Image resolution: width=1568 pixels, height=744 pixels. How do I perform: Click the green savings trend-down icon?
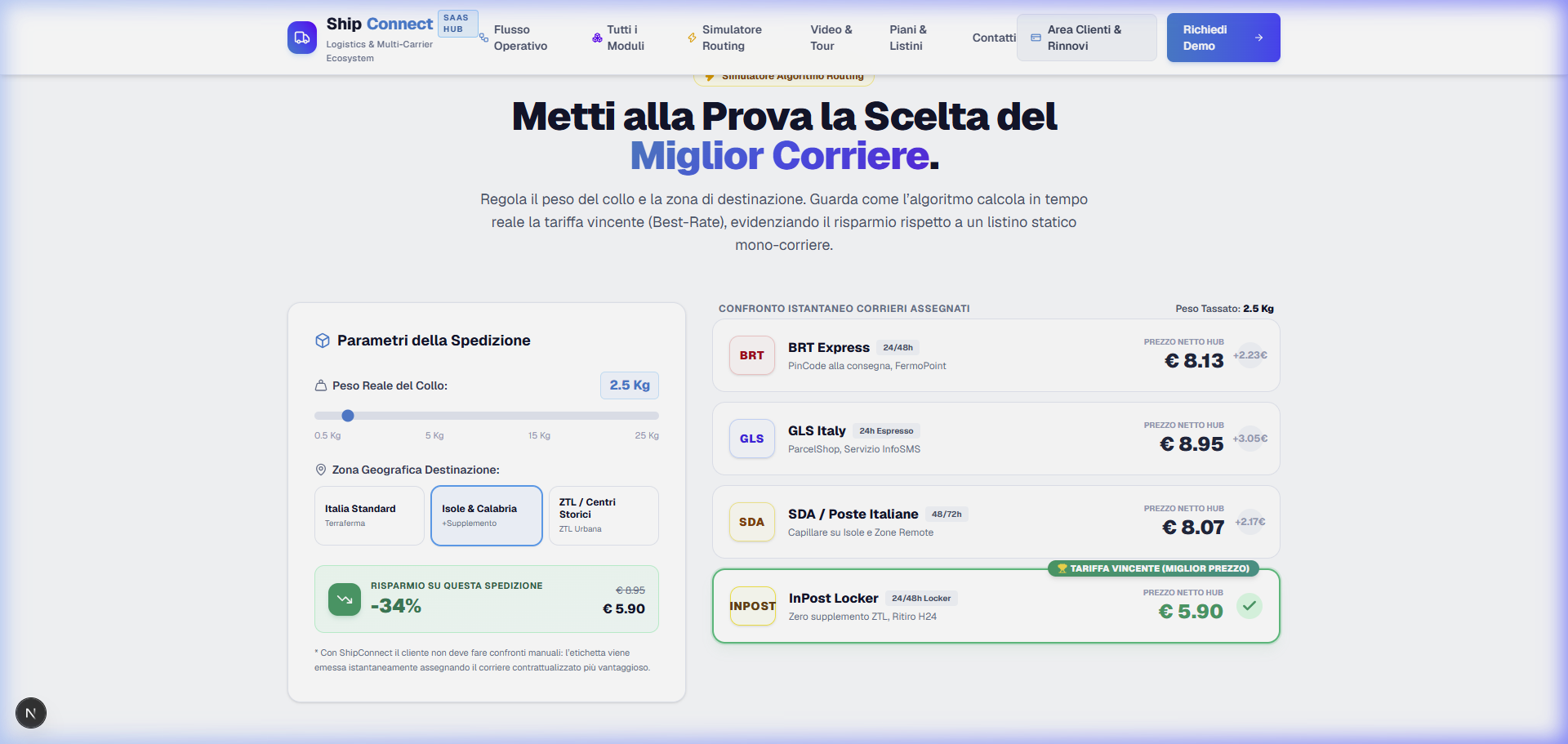coord(345,599)
